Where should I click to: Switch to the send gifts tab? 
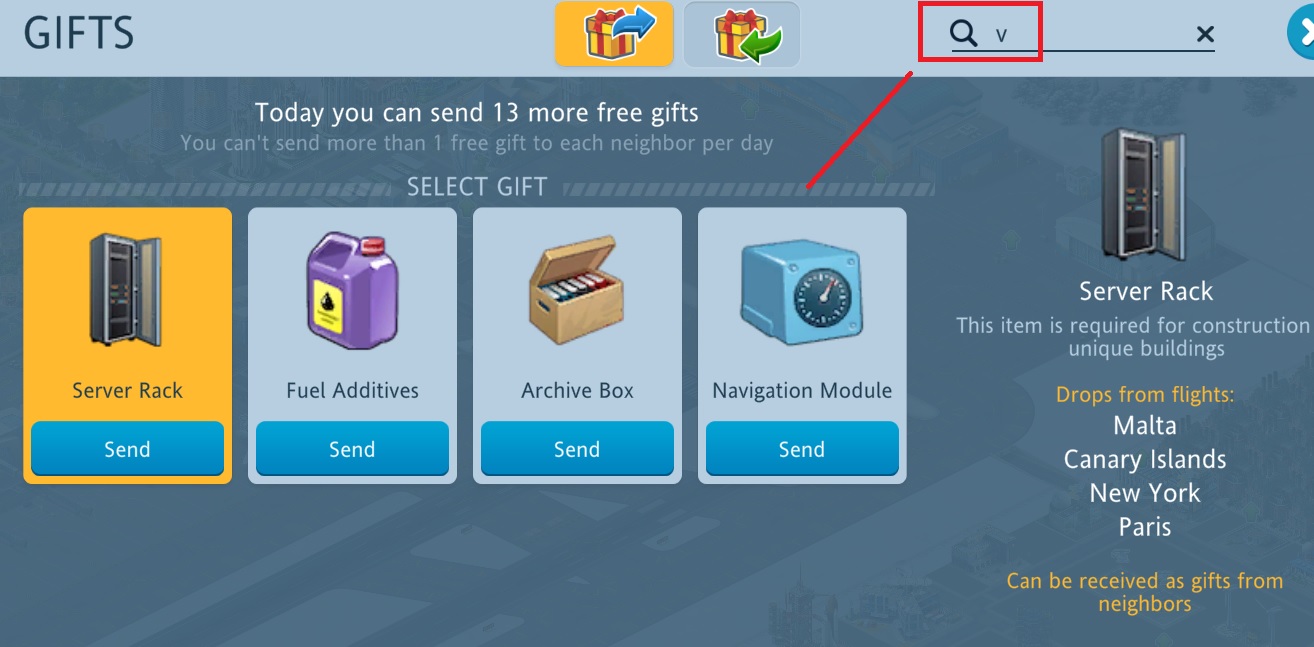pyautogui.click(x=614, y=34)
